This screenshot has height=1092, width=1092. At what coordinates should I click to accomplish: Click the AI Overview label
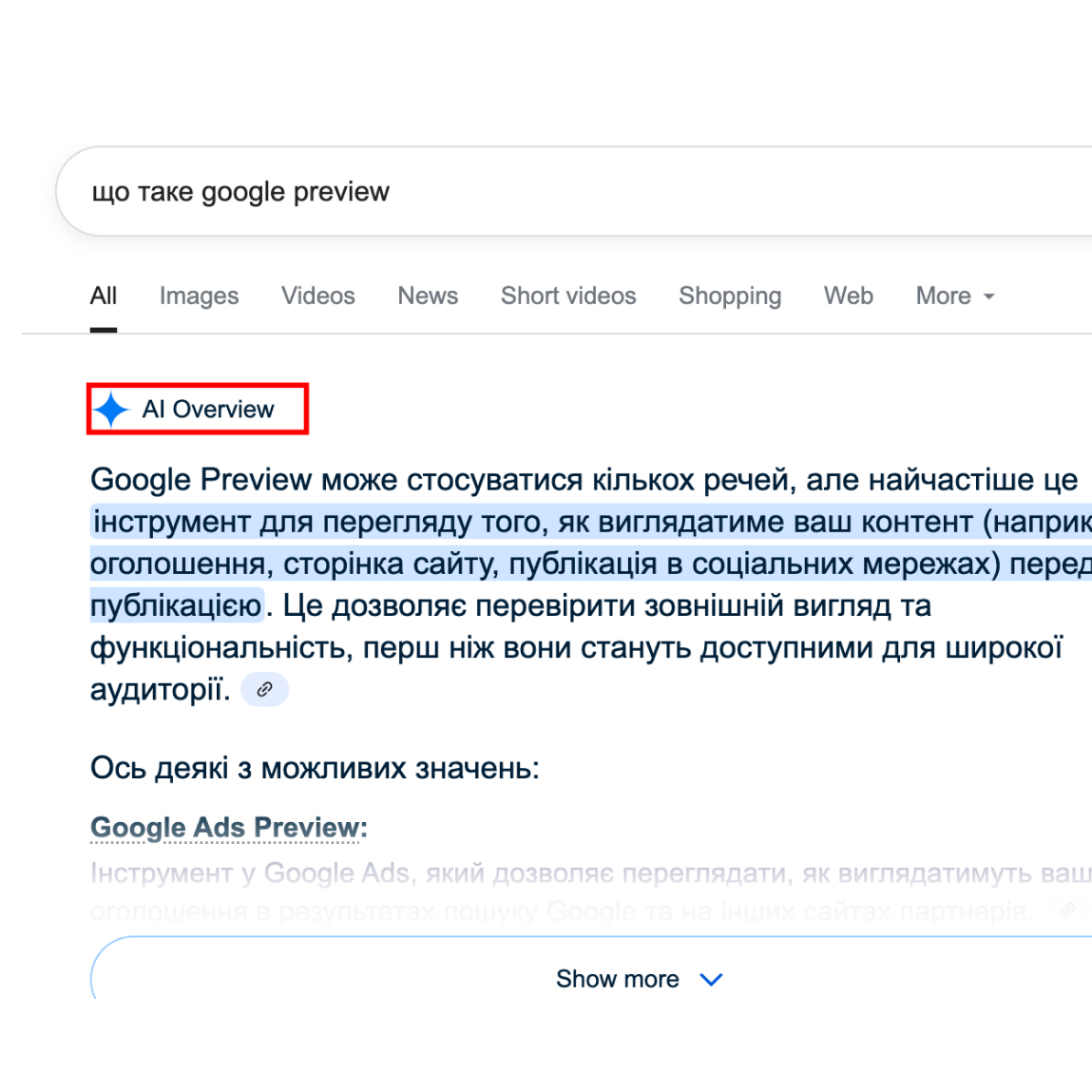point(208,410)
